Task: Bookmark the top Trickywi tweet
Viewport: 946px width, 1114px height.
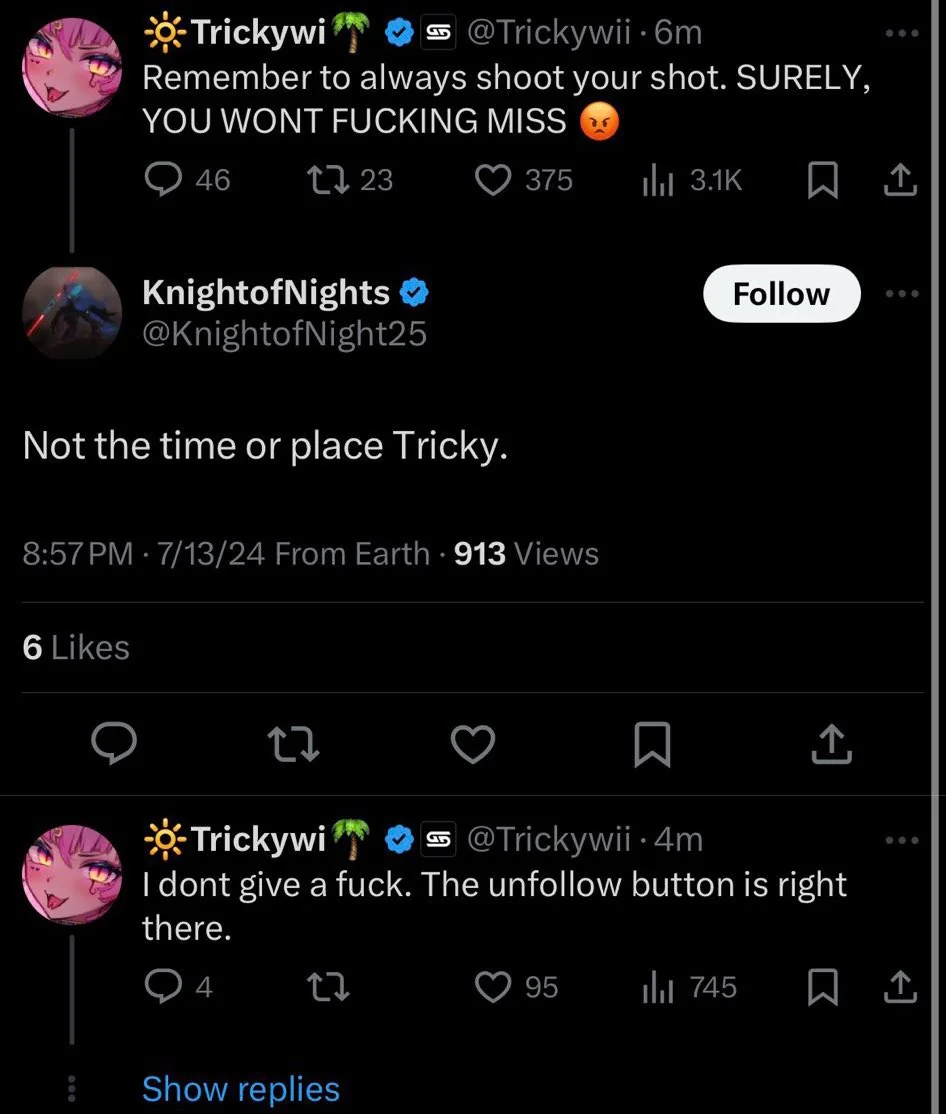Action: 822,180
